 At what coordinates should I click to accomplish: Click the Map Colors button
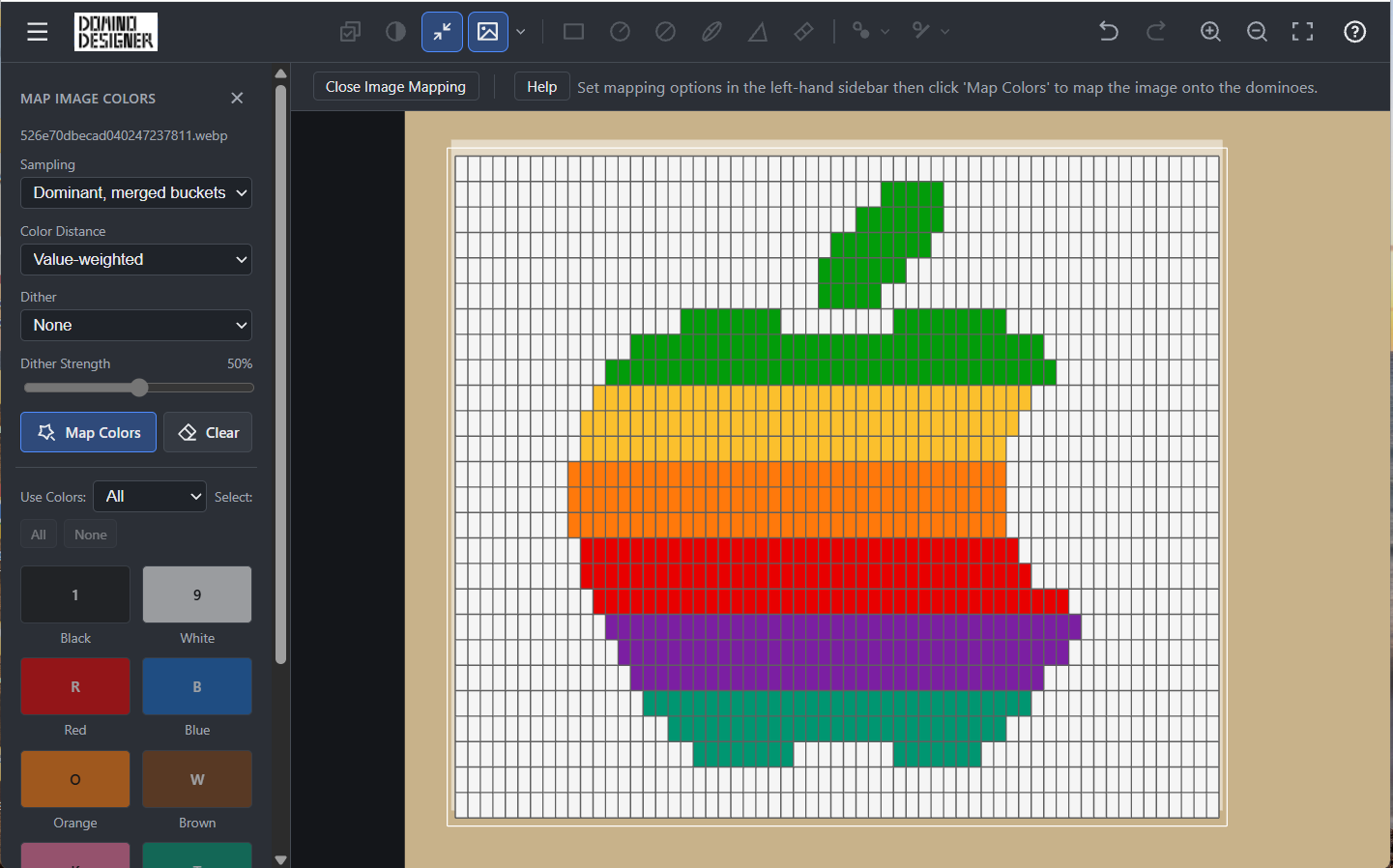pos(88,432)
